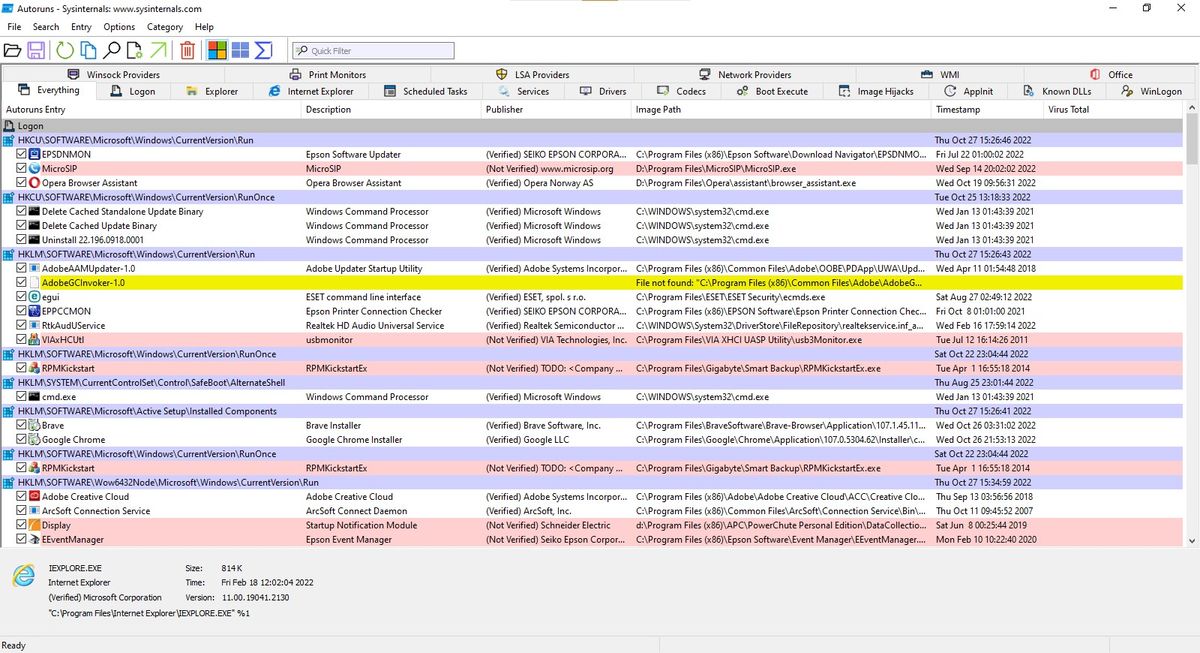Switch to the Scheduled Tasks tab

426,91
